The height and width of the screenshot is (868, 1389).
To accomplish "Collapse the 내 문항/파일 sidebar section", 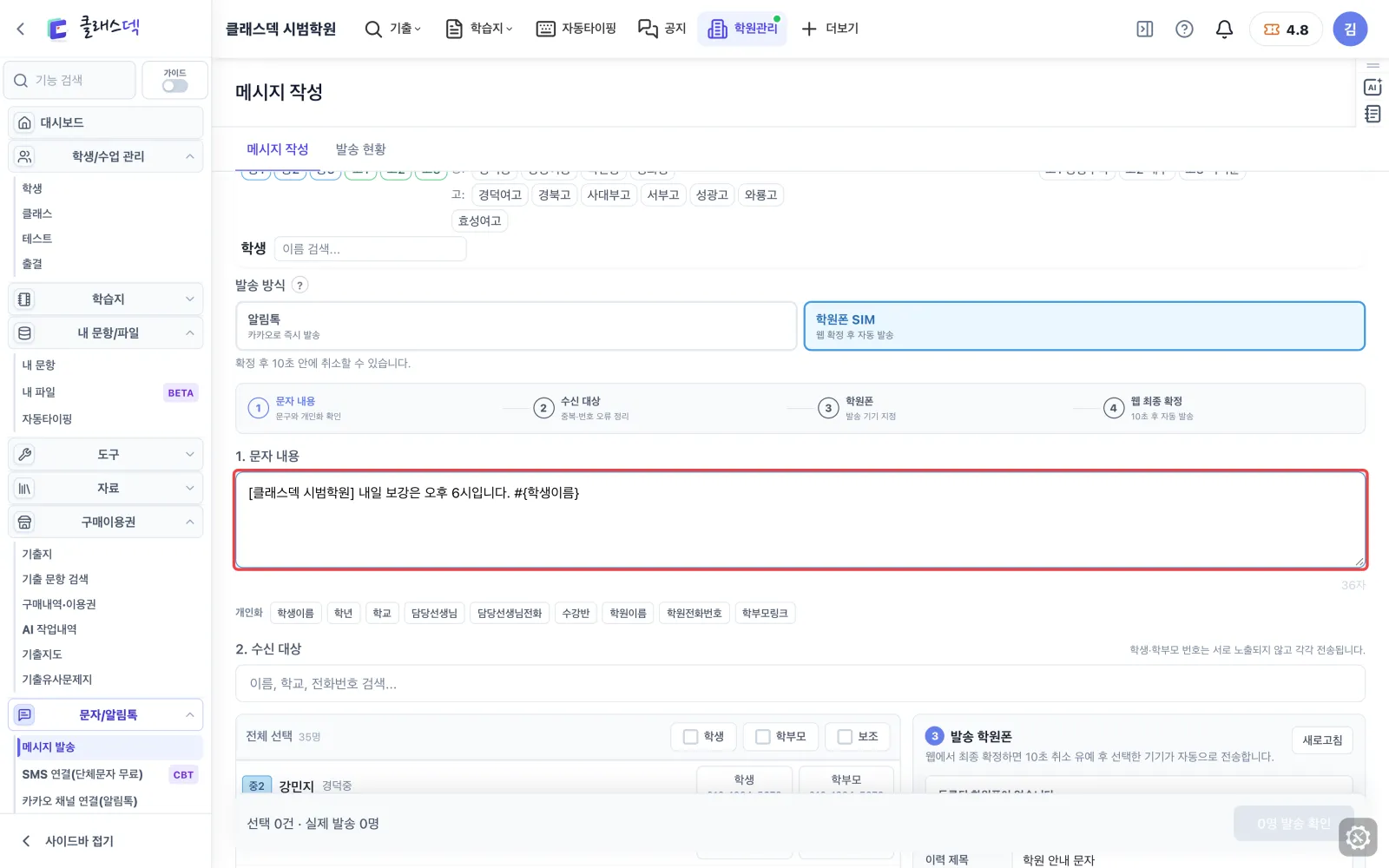I will tap(106, 332).
